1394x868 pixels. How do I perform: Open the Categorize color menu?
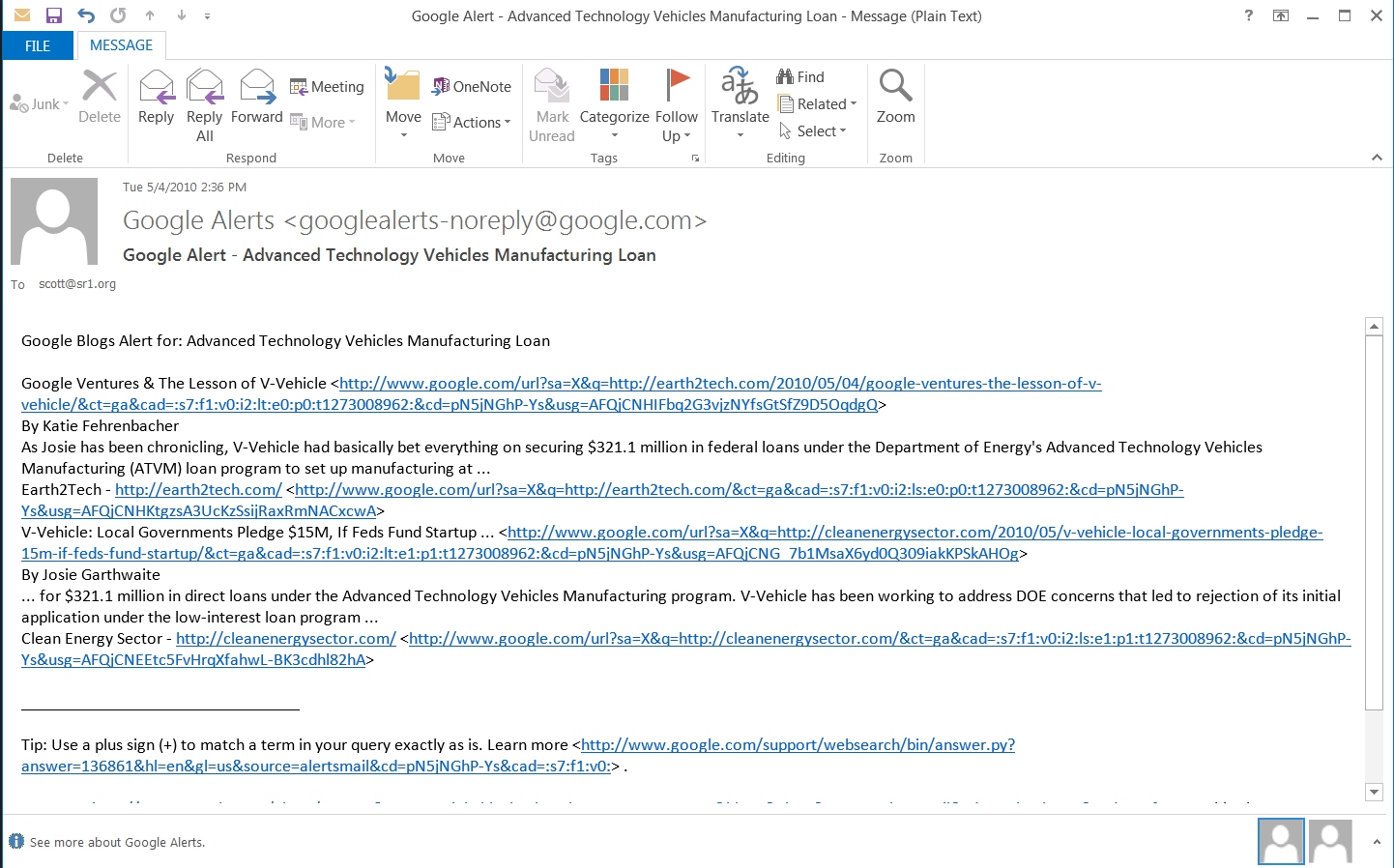[614, 103]
